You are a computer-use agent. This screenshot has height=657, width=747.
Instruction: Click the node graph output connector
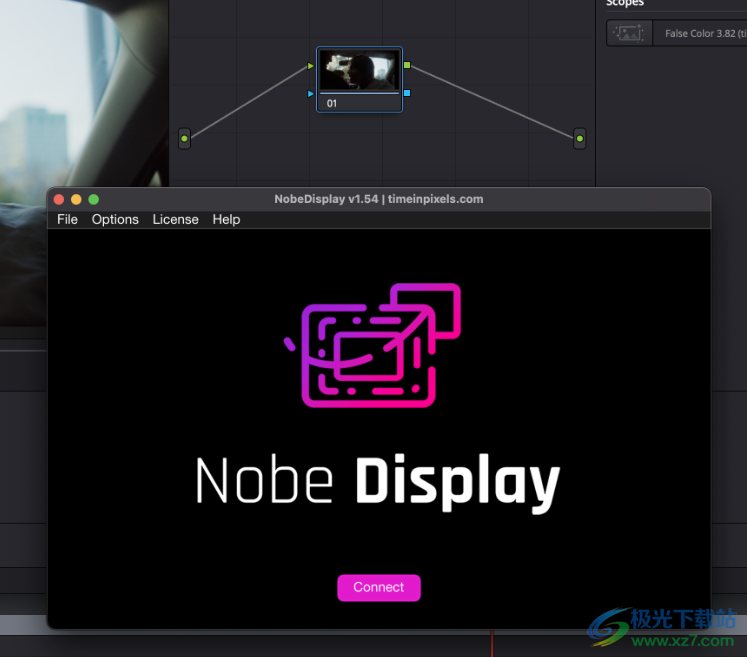(580, 139)
